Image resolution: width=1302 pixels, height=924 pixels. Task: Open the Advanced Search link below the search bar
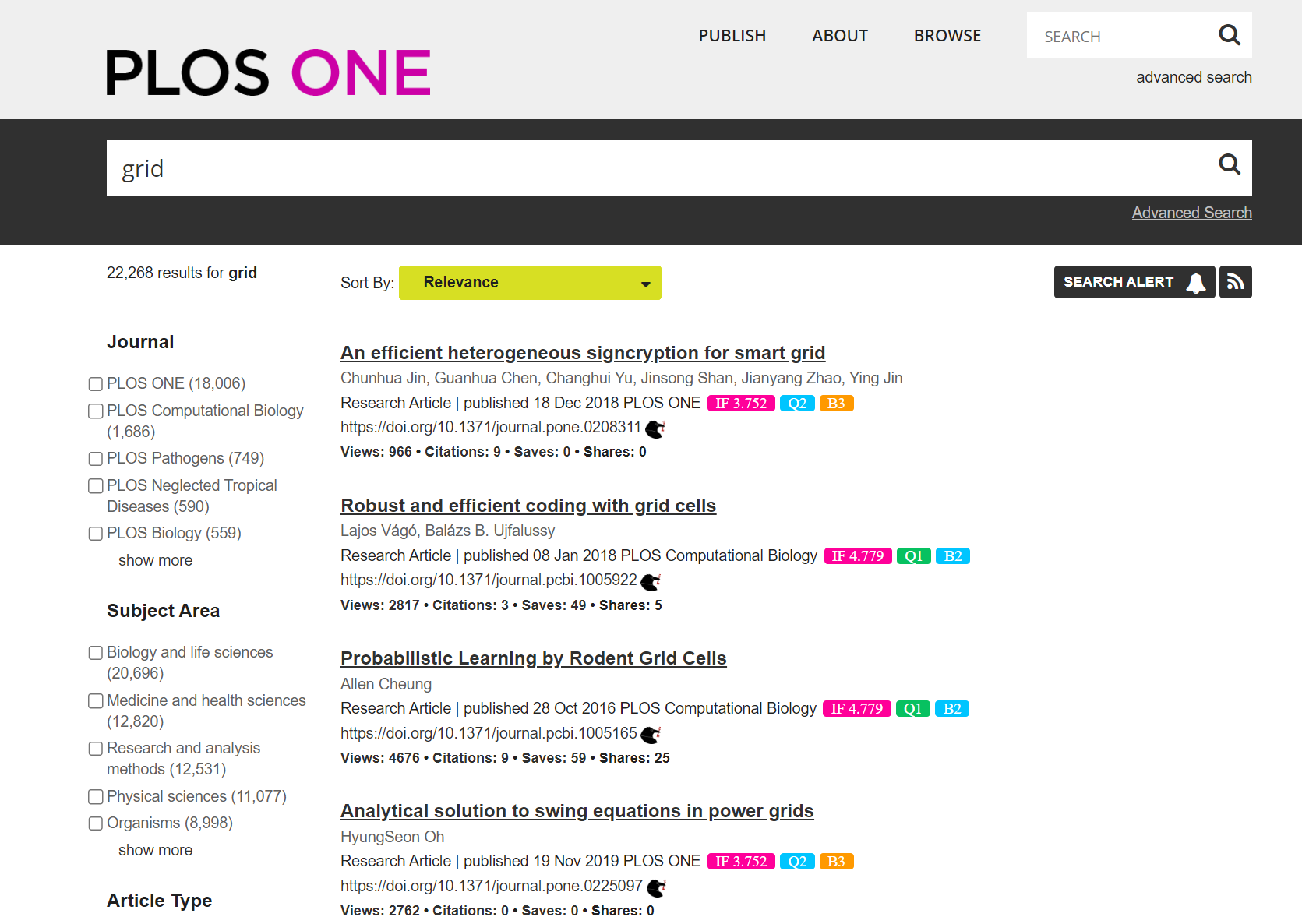click(1191, 213)
